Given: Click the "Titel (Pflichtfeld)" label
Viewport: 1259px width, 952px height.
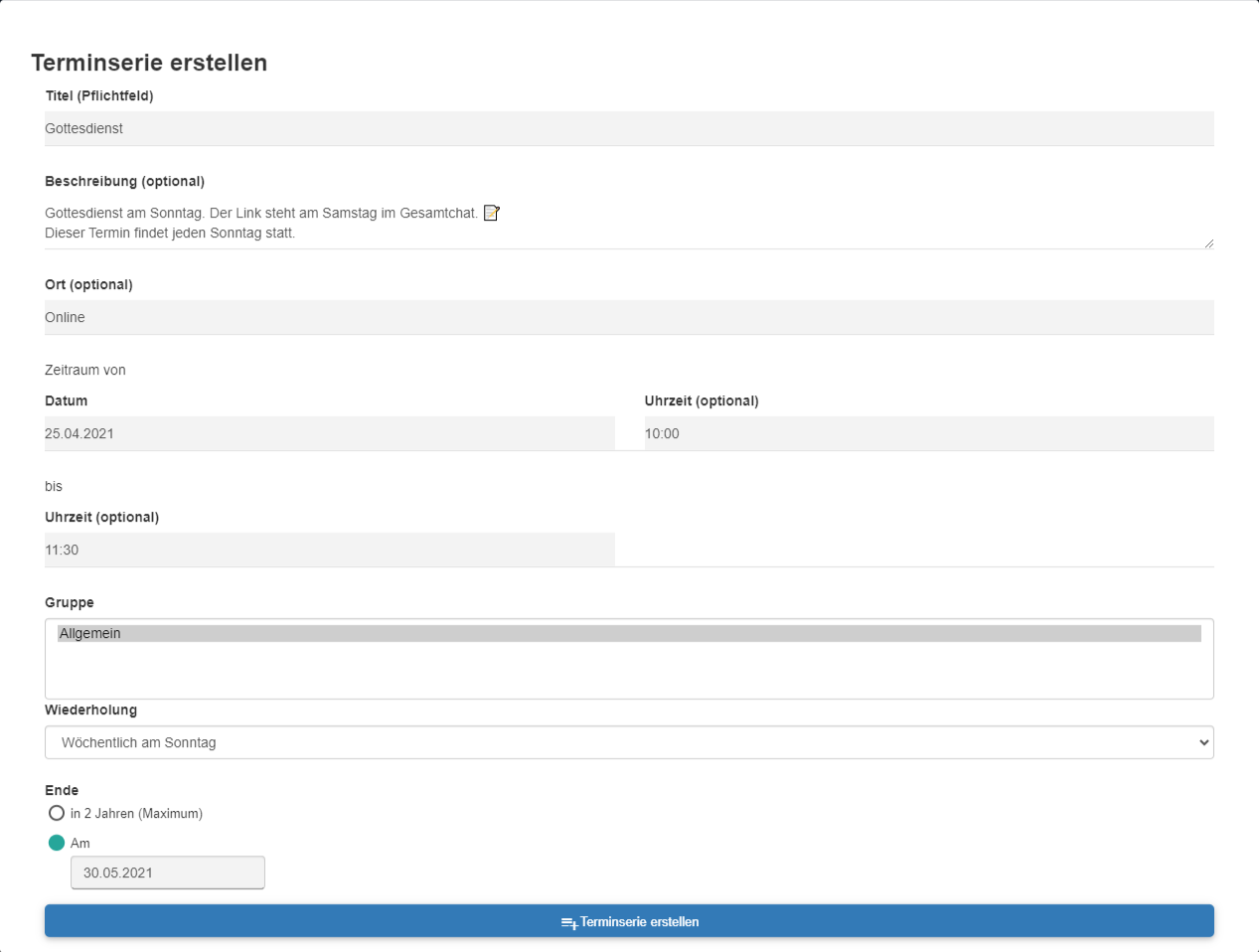Looking at the screenshot, I should [x=99, y=95].
